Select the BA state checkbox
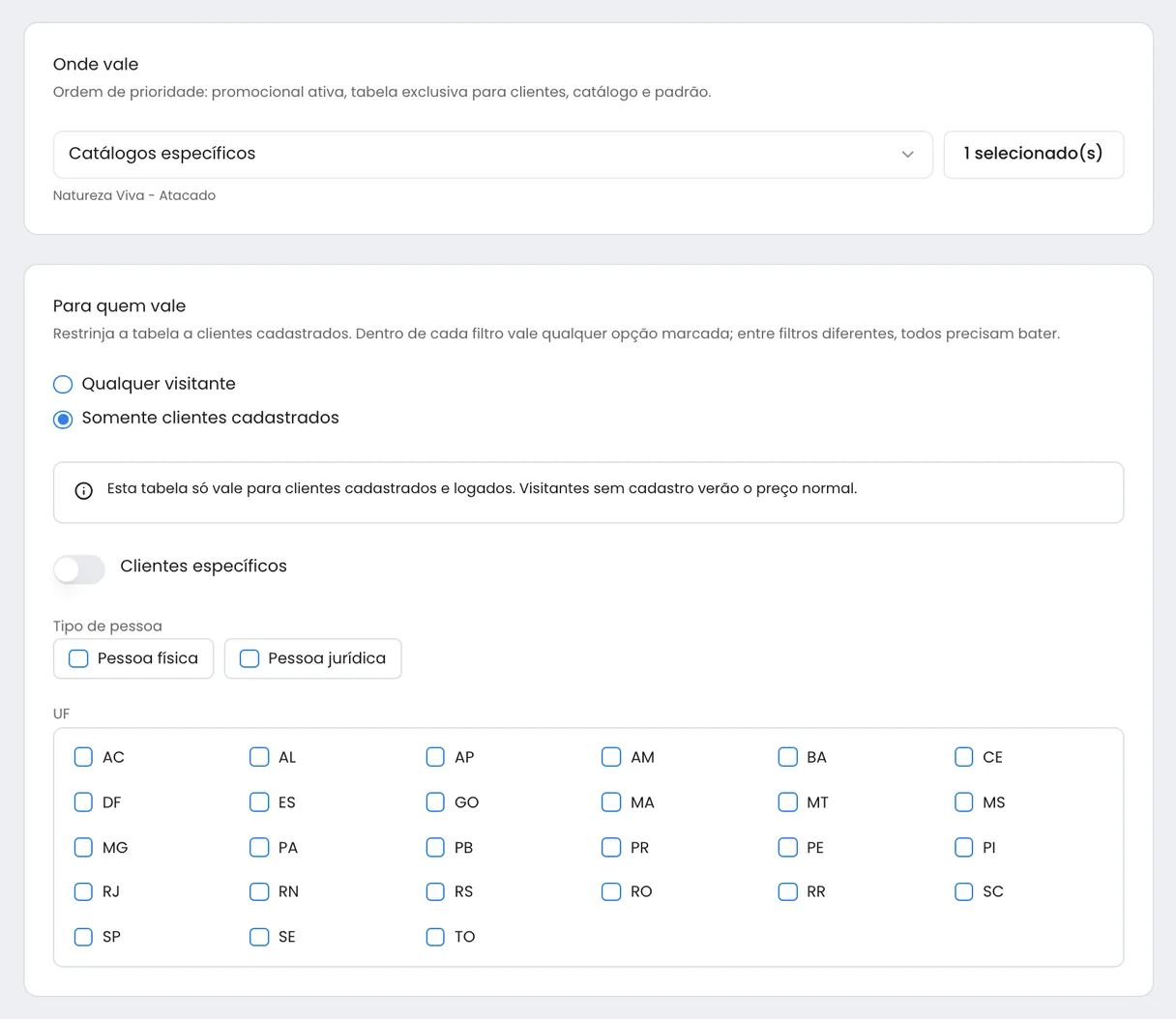 [x=787, y=757]
